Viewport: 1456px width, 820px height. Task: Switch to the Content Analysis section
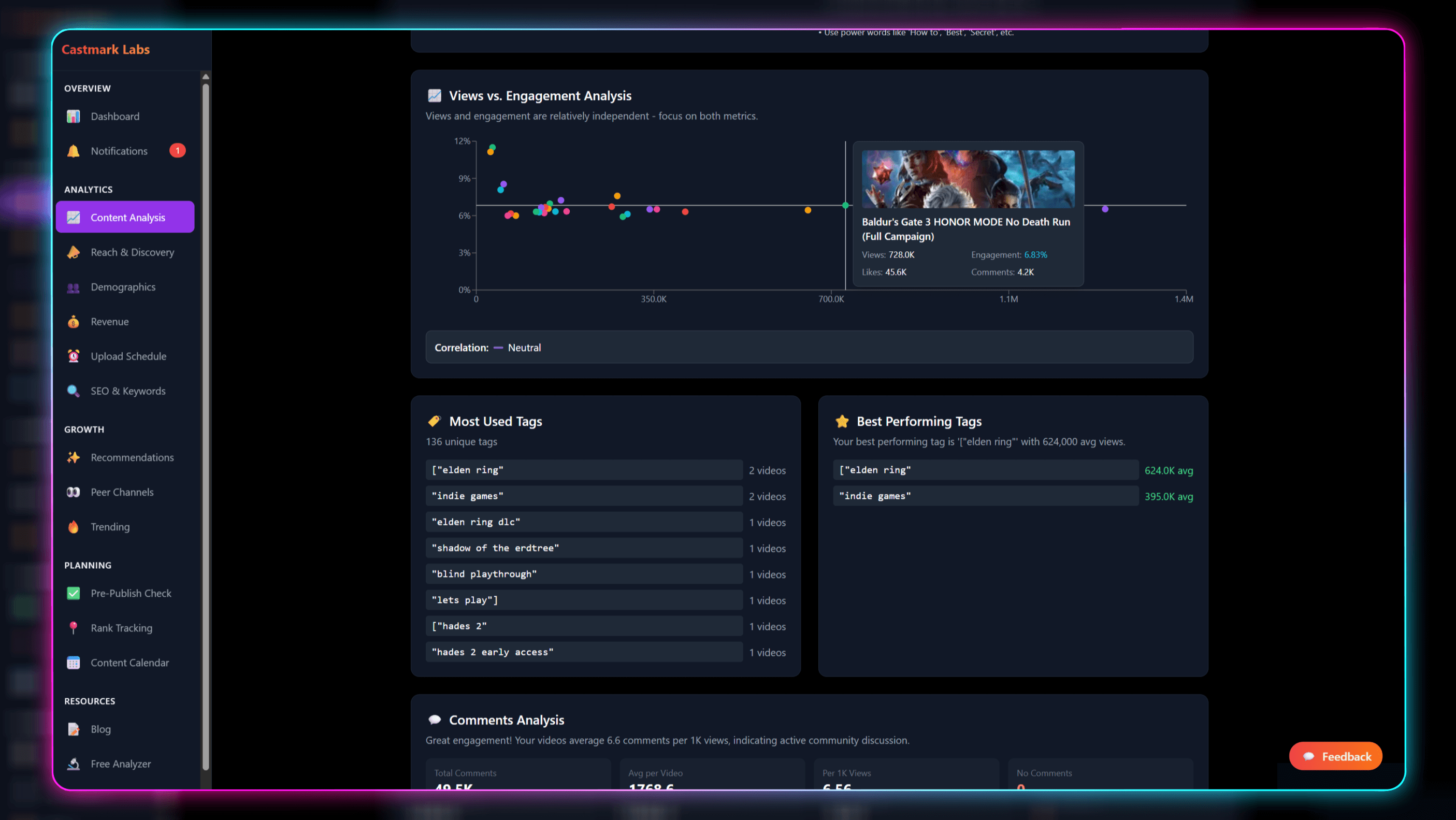tap(125, 217)
